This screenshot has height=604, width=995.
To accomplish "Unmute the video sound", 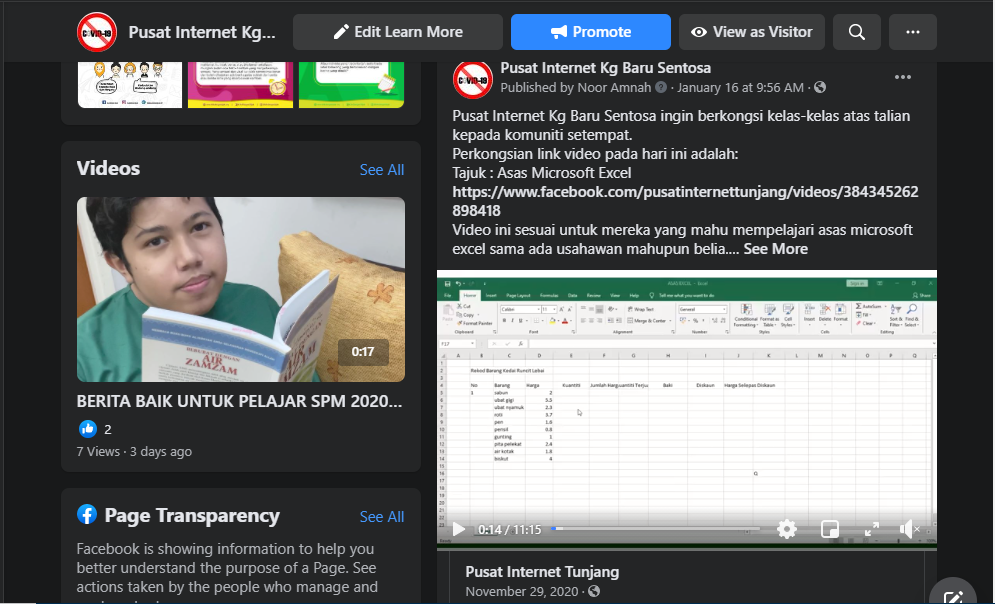I will pyautogui.click(x=908, y=529).
